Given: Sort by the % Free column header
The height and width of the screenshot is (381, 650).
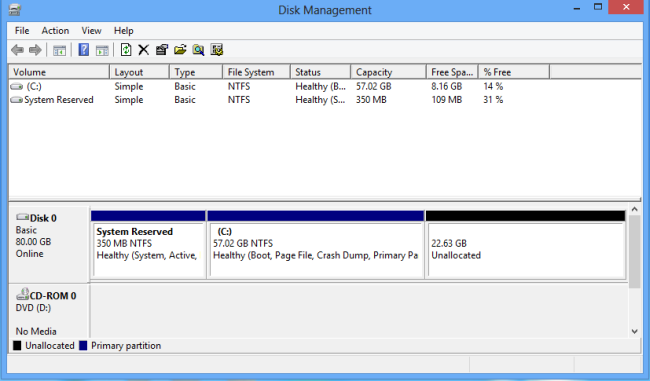Looking at the screenshot, I should coord(514,72).
